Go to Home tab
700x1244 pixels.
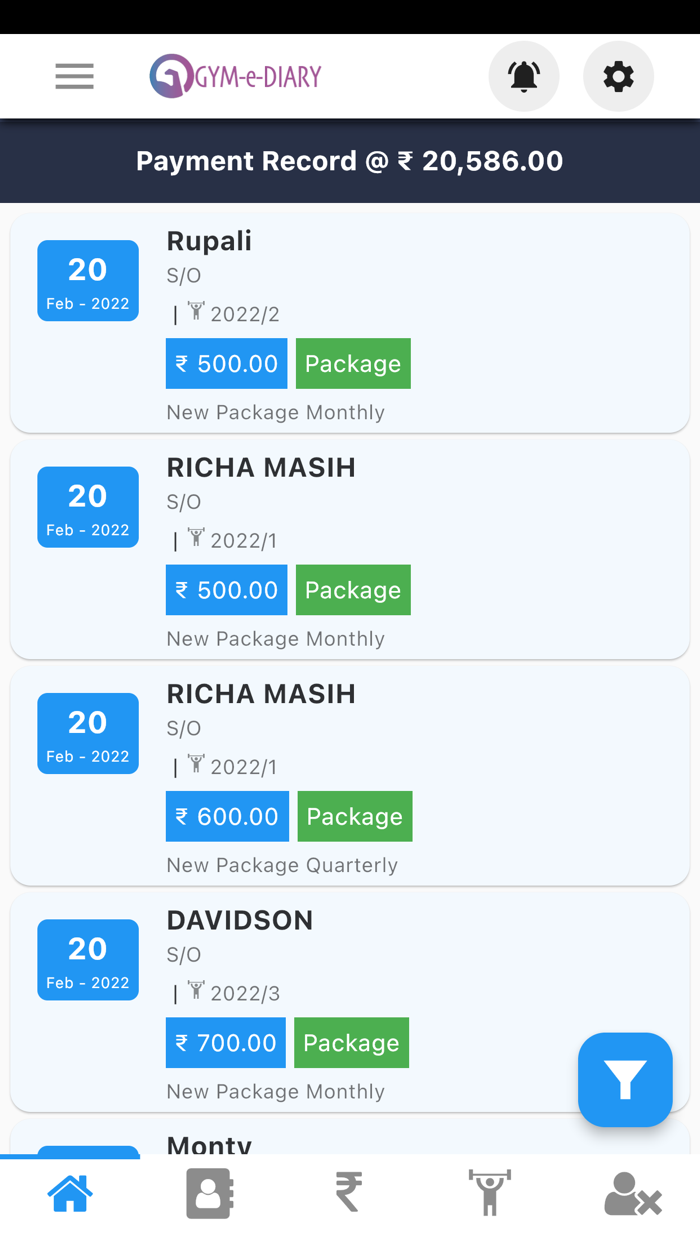tap(70, 1193)
